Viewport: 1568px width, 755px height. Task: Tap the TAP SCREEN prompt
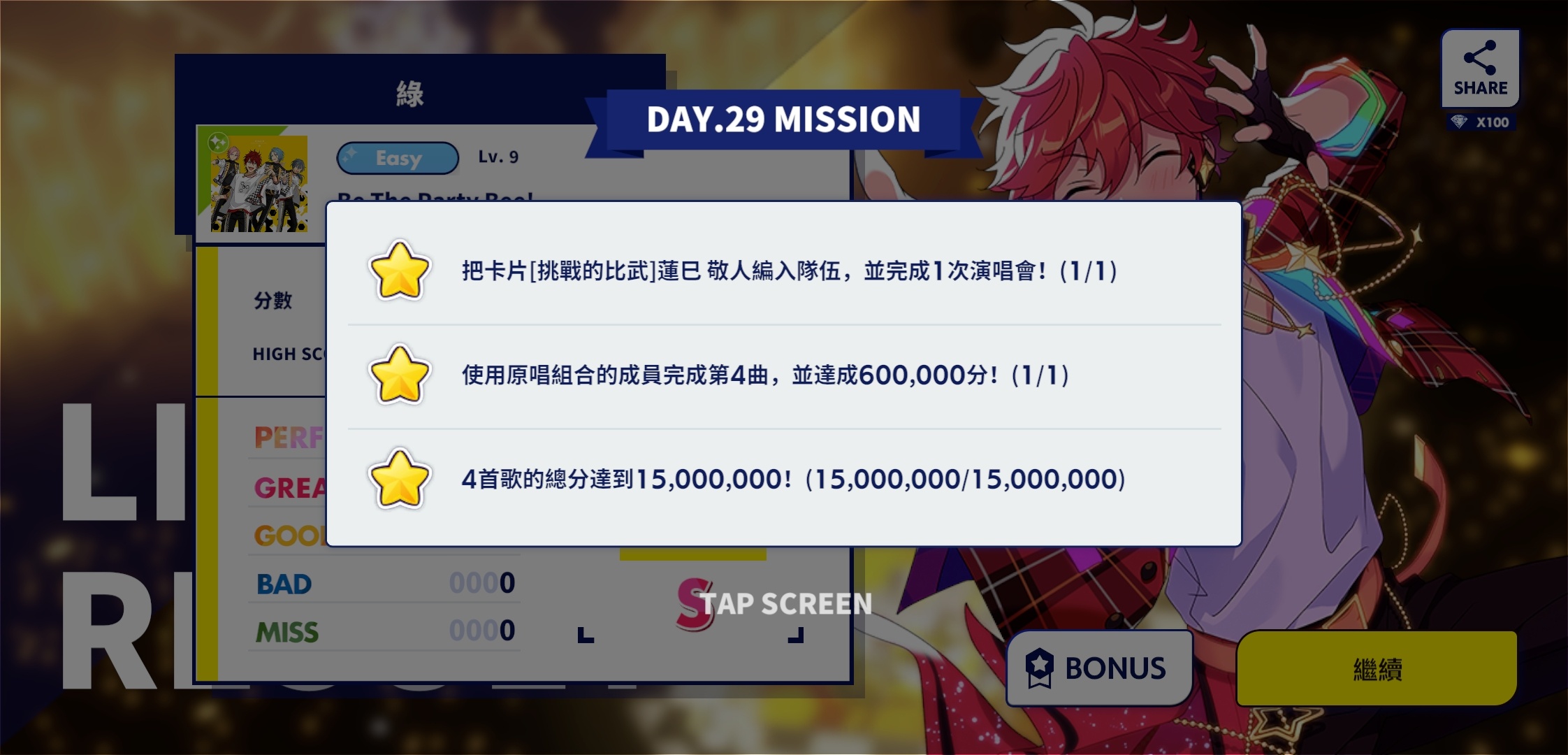(786, 603)
